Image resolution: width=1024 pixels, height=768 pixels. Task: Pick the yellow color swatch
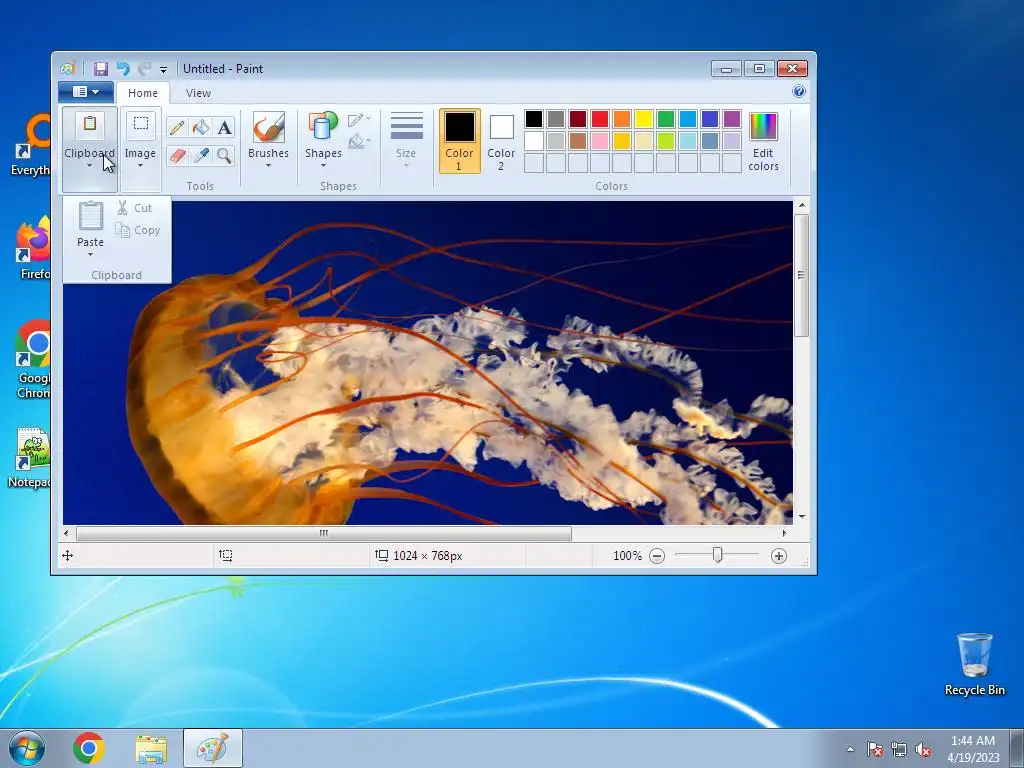[x=643, y=119]
